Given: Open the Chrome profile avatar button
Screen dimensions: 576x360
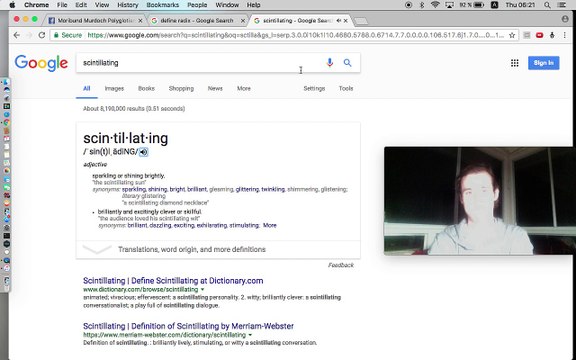Looking at the screenshot, I should coord(565,19).
